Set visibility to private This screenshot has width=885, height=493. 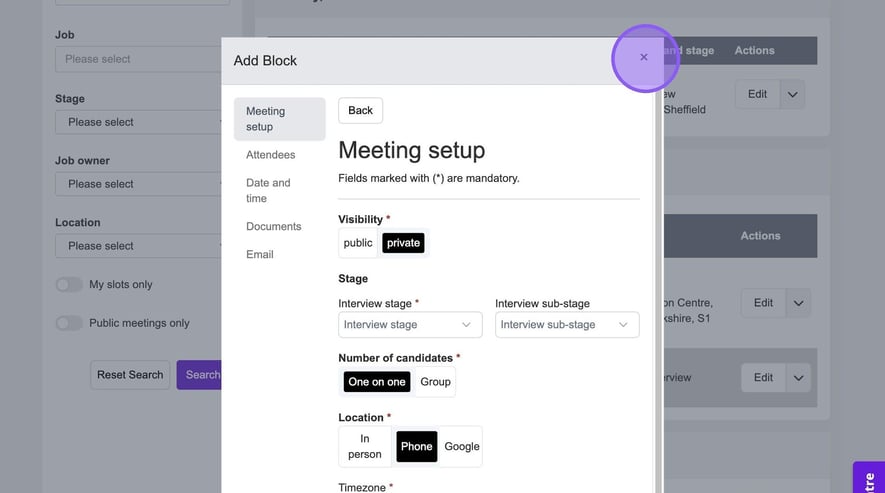click(x=403, y=243)
